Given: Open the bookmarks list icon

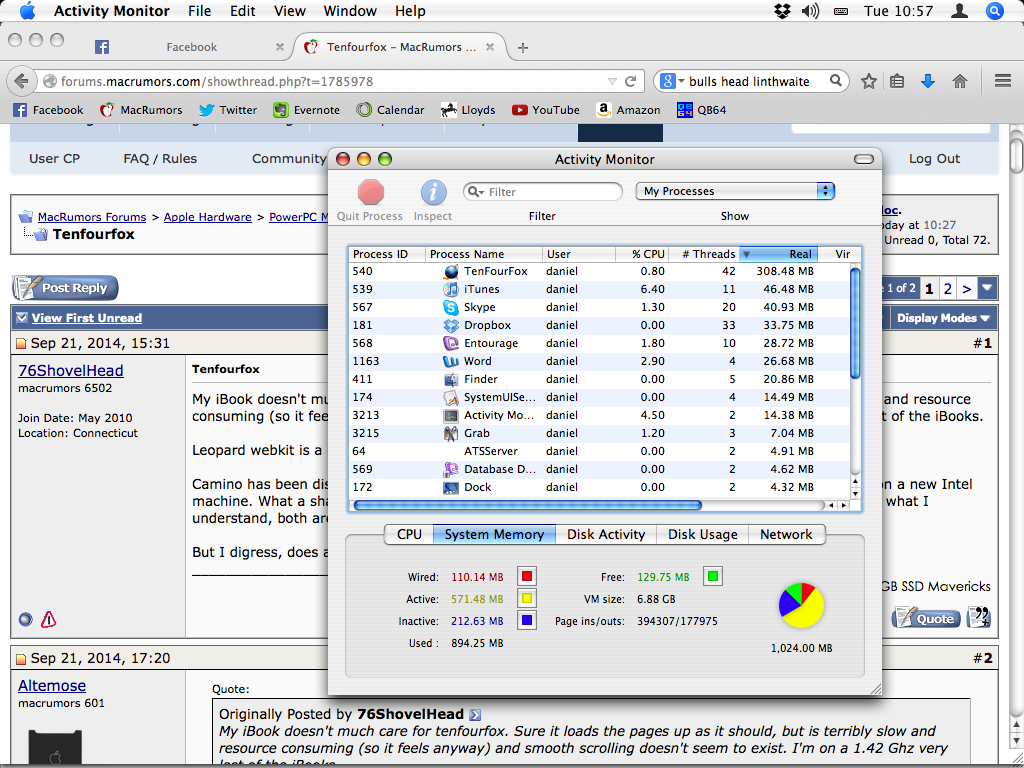Looking at the screenshot, I should (x=897, y=82).
